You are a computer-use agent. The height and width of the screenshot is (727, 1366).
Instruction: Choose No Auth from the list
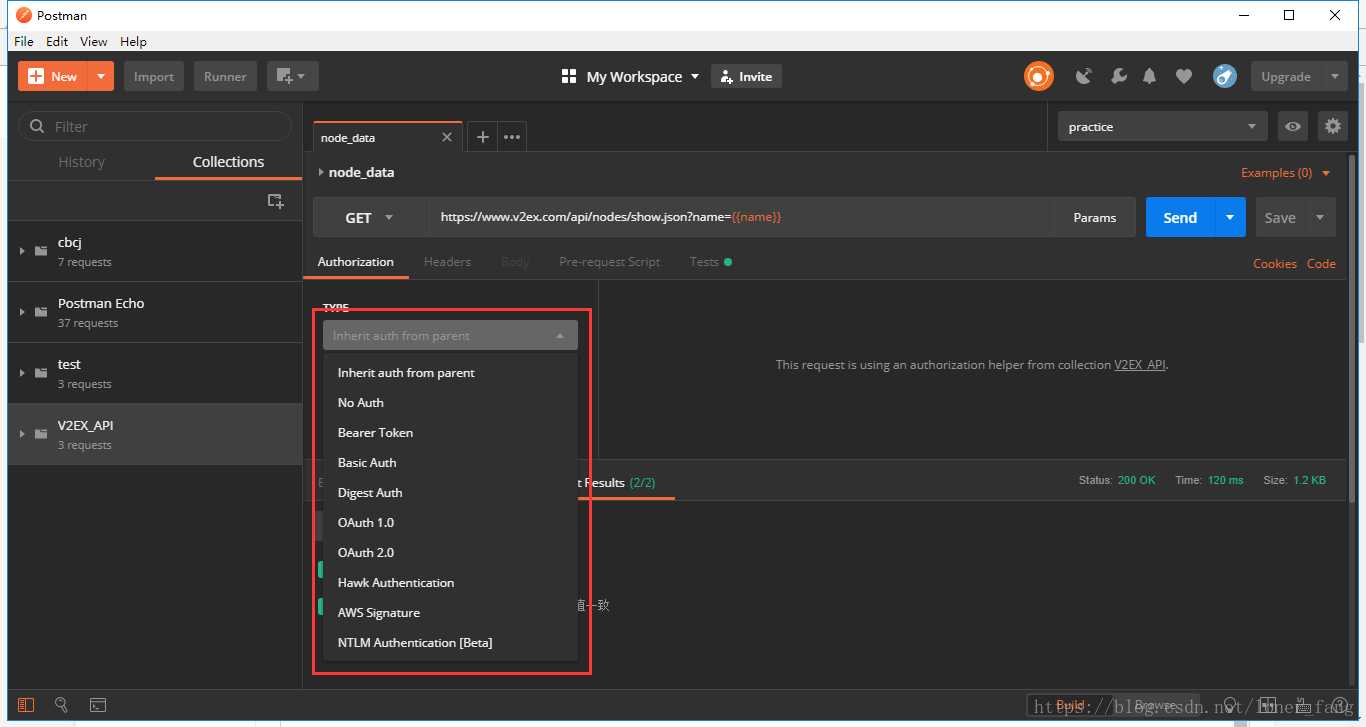(450, 402)
